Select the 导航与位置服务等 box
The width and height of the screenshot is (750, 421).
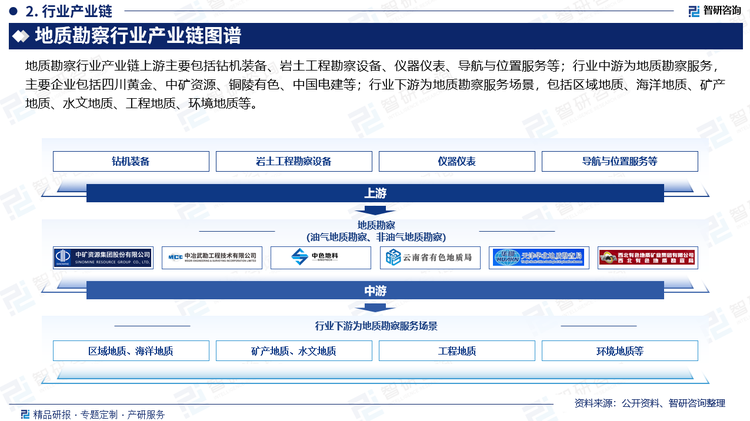619,161
